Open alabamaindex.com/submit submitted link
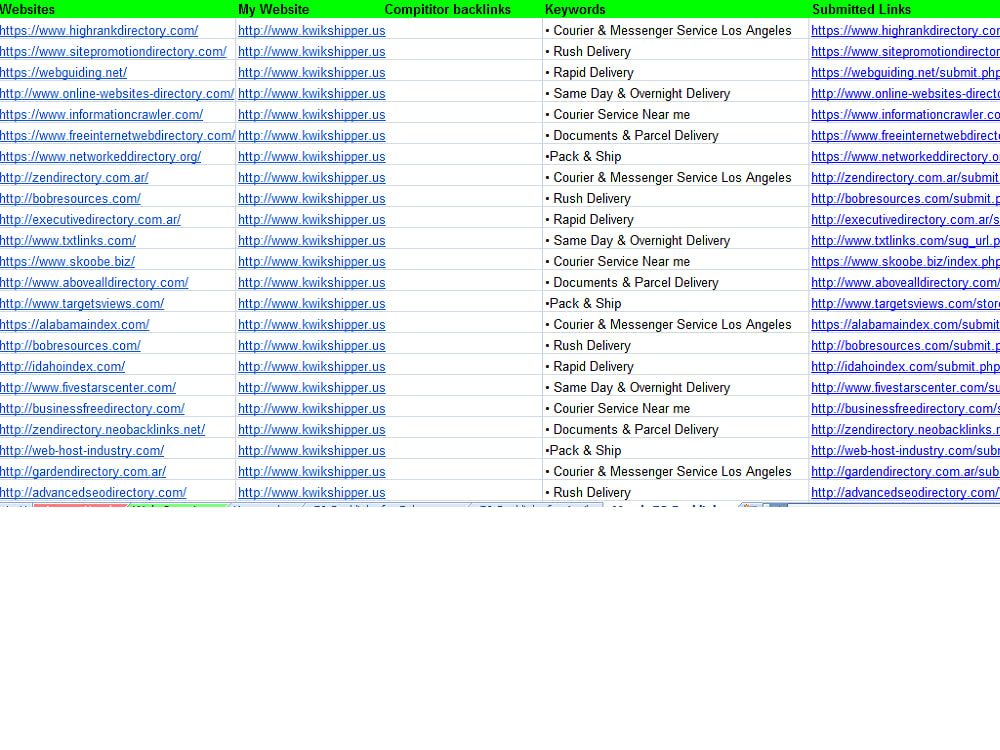1000x750 pixels. click(x=906, y=325)
